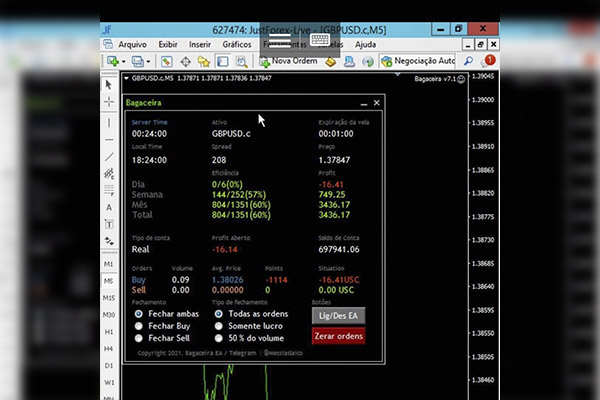Minimize the Bagaceira panel
Image resolution: width=600 pixels, height=400 pixels.
tap(363, 103)
